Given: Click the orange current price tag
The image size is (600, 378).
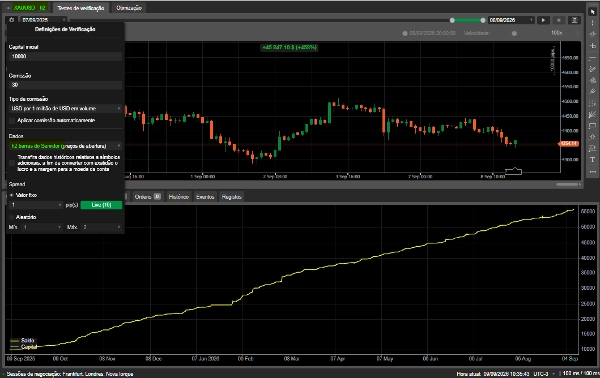Looking at the screenshot, I should (569, 144).
